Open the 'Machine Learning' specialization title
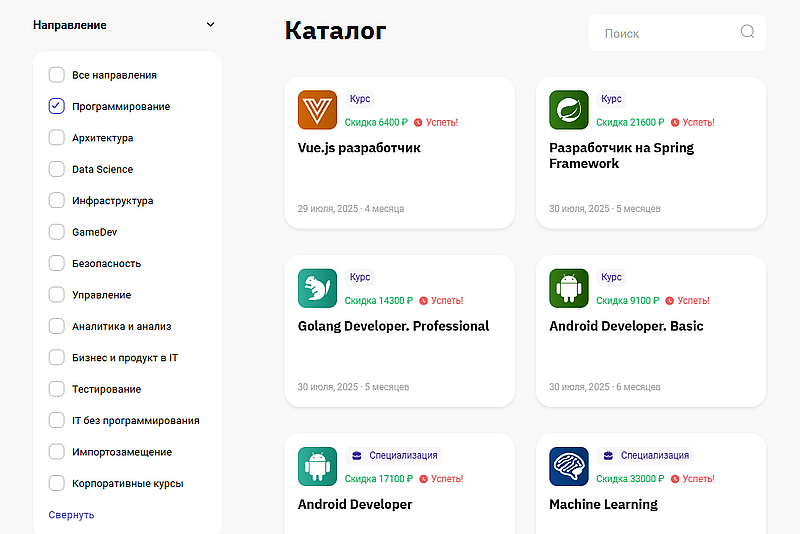The height and width of the screenshot is (534, 800). pyautogui.click(x=604, y=504)
